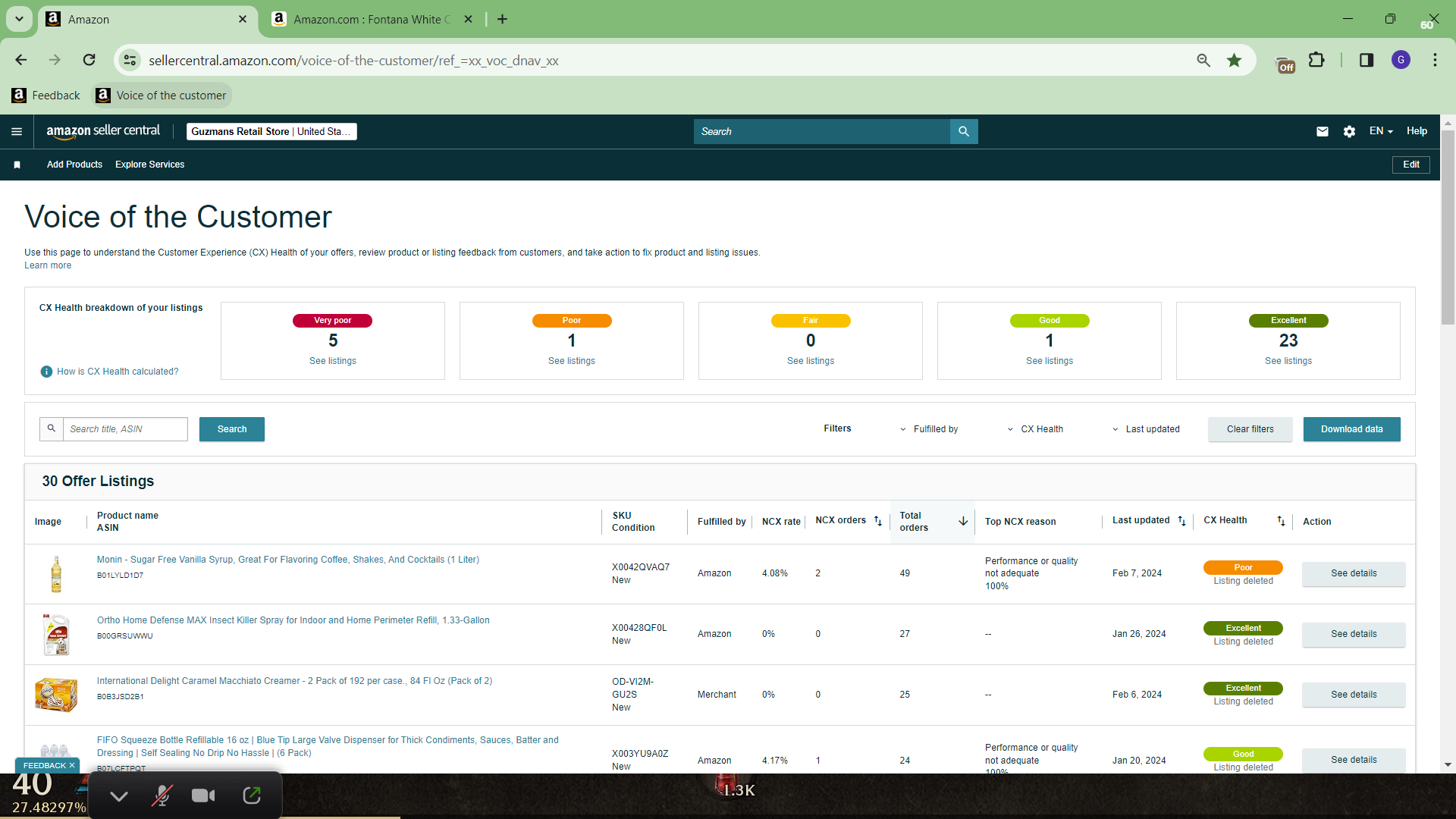Click International Delight creamer thumbnail
1456x819 pixels.
click(x=56, y=695)
